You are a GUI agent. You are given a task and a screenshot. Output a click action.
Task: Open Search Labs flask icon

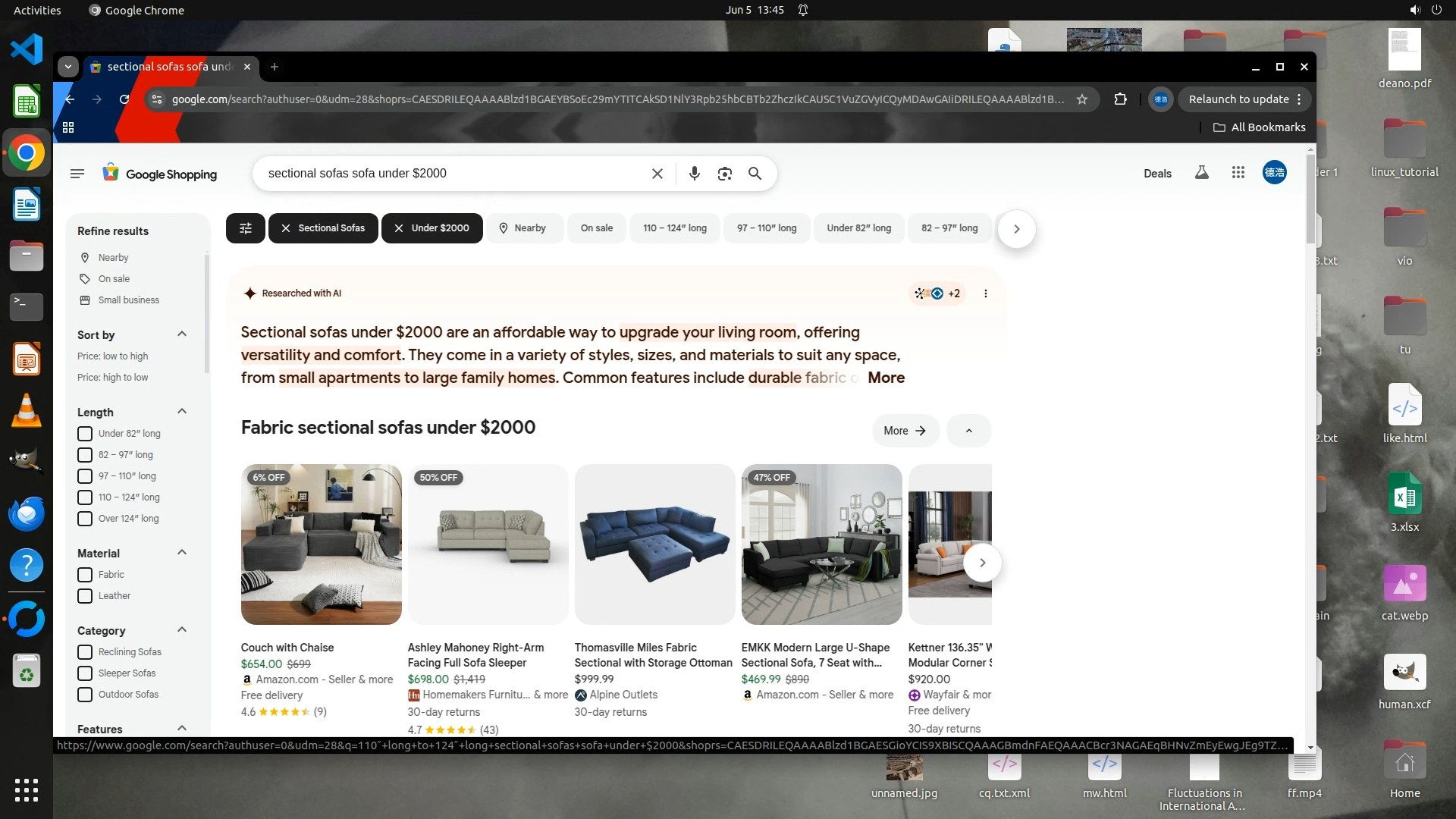point(1202,173)
